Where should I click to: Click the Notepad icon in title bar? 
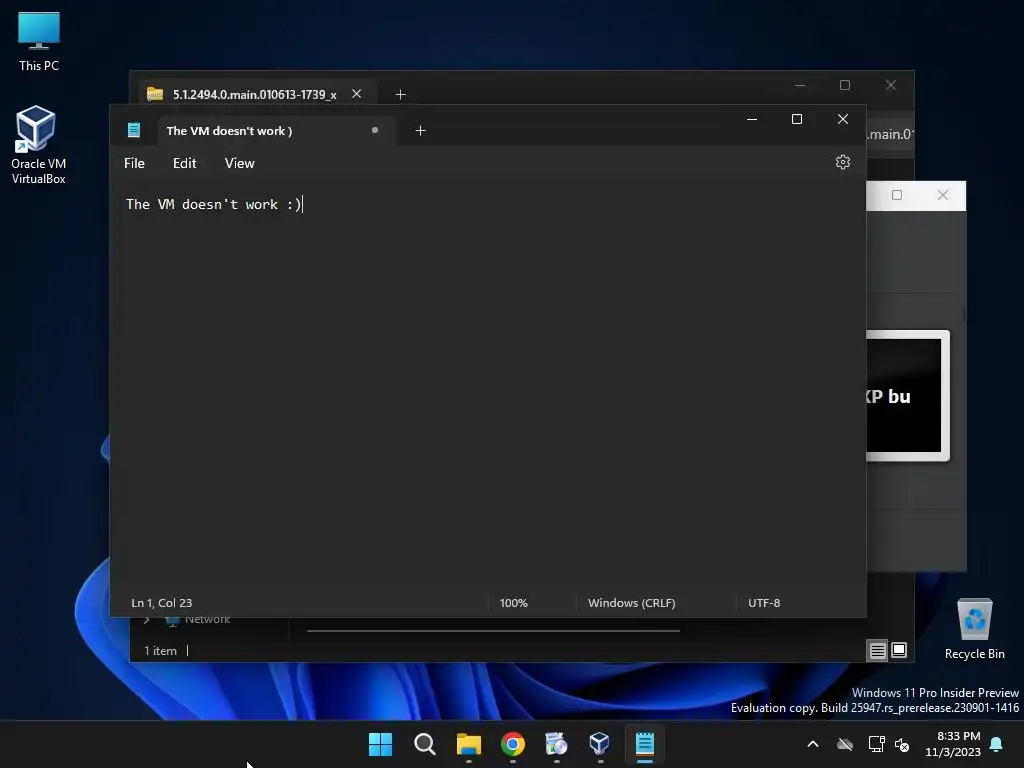click(x=134, y=130)
